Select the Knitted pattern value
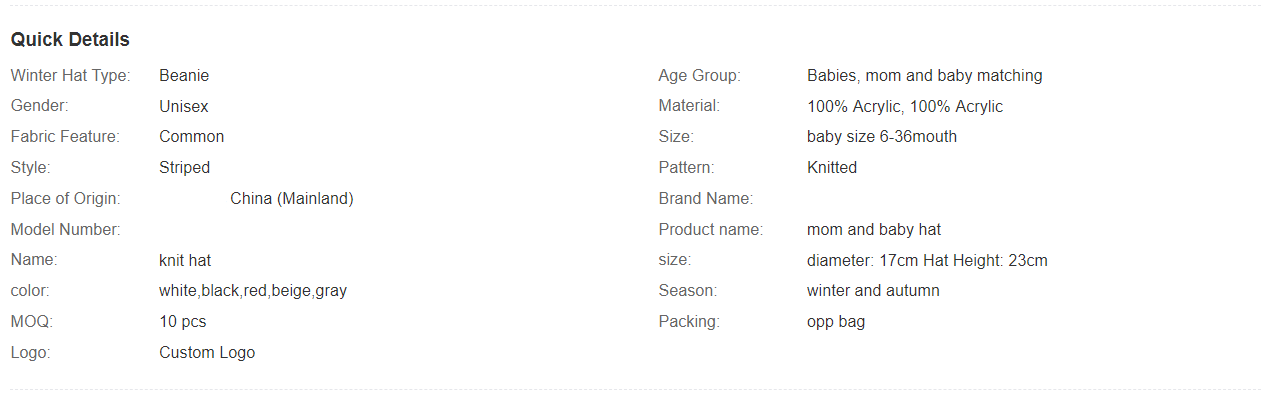 coord(832,167)
